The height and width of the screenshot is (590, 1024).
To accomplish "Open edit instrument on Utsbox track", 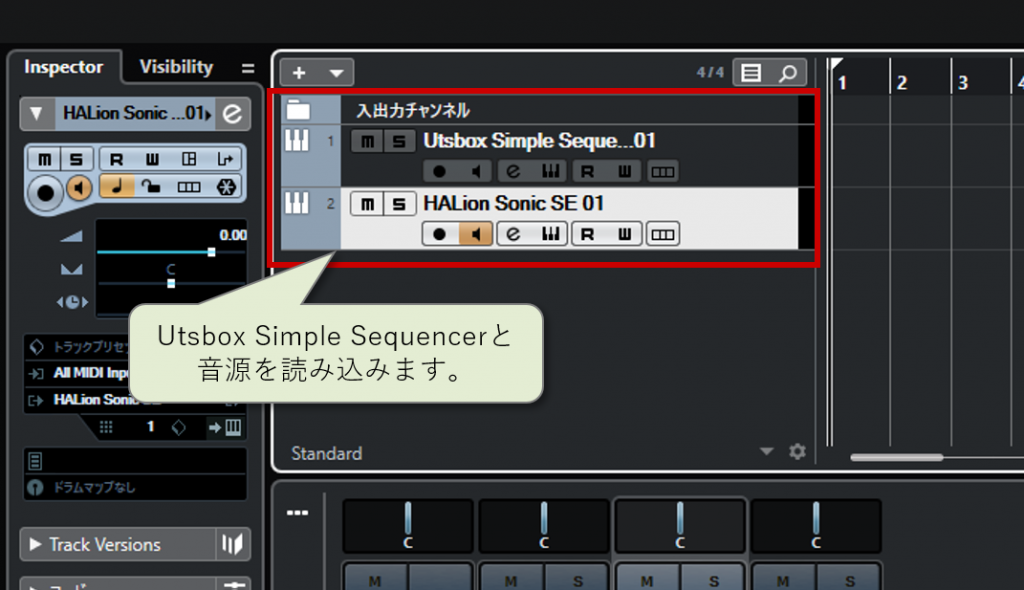I will coord(513,171).
